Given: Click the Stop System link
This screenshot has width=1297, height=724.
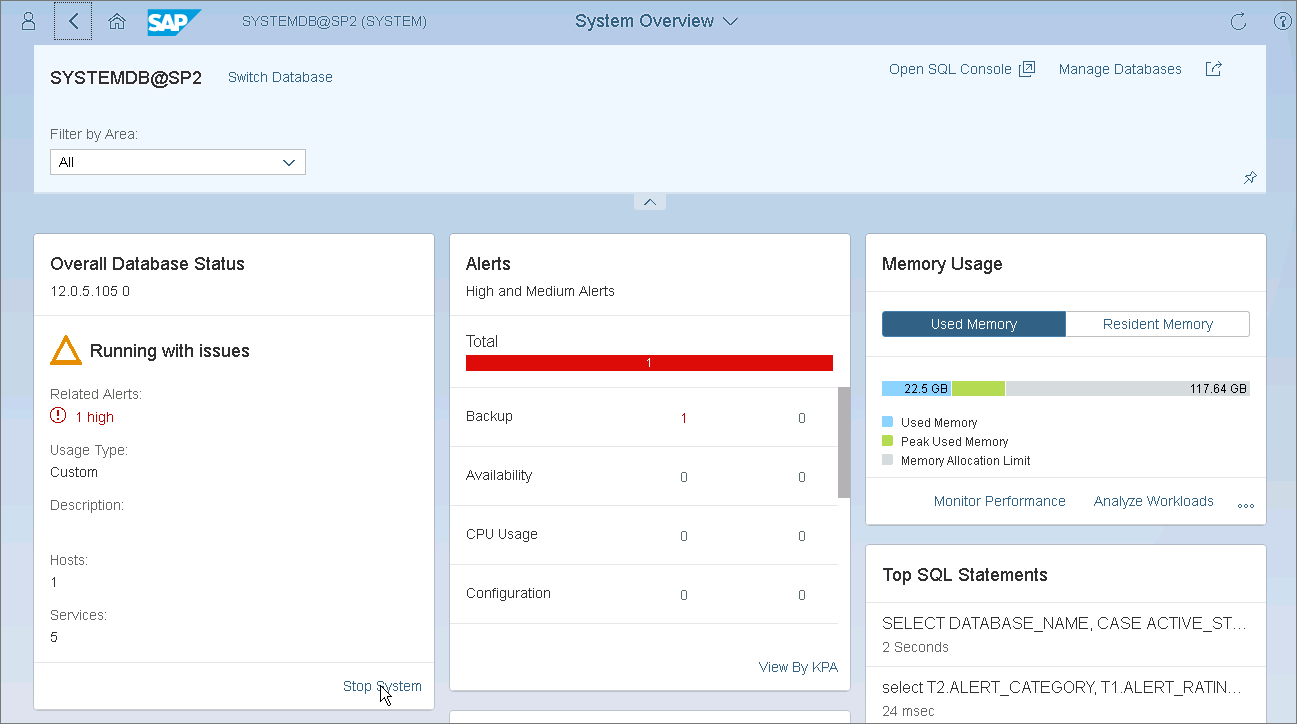Looking at the screenshot, I should pos(382,686).
